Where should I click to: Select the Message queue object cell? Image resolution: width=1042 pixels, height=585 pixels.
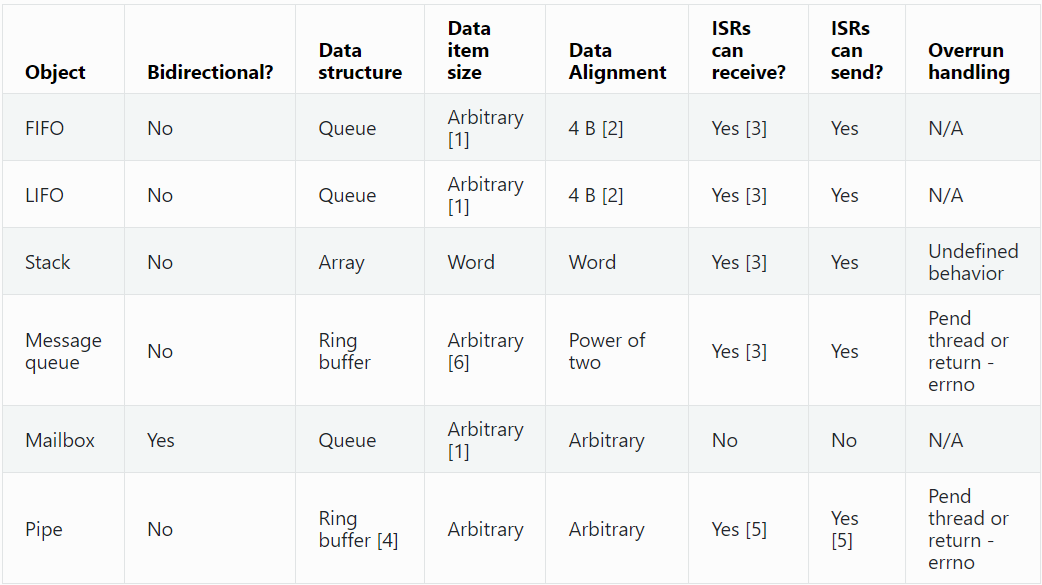pos(63,351)
